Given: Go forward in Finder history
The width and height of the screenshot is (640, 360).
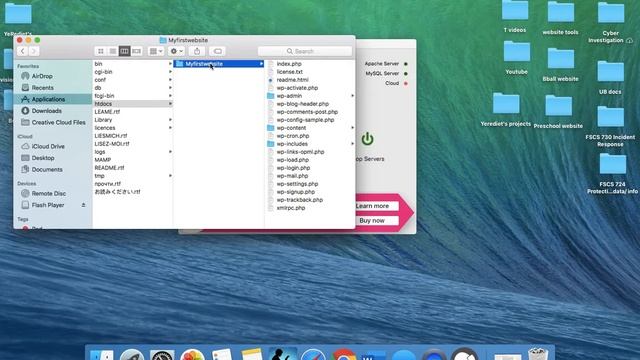Looking at the screenshot, I should tap(34, 51).
